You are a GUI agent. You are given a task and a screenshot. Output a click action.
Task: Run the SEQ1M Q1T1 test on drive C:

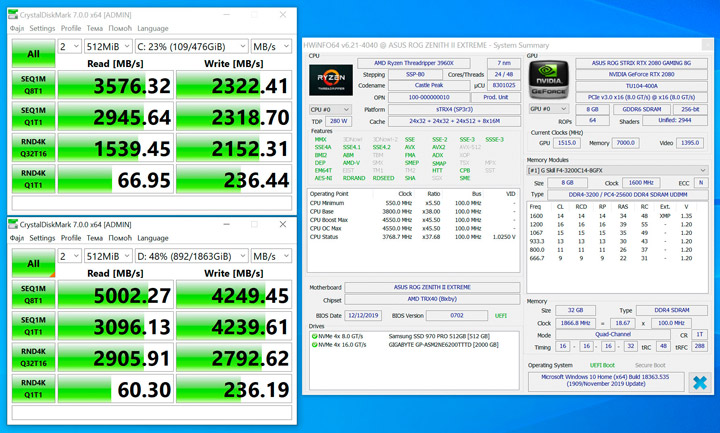34,116
